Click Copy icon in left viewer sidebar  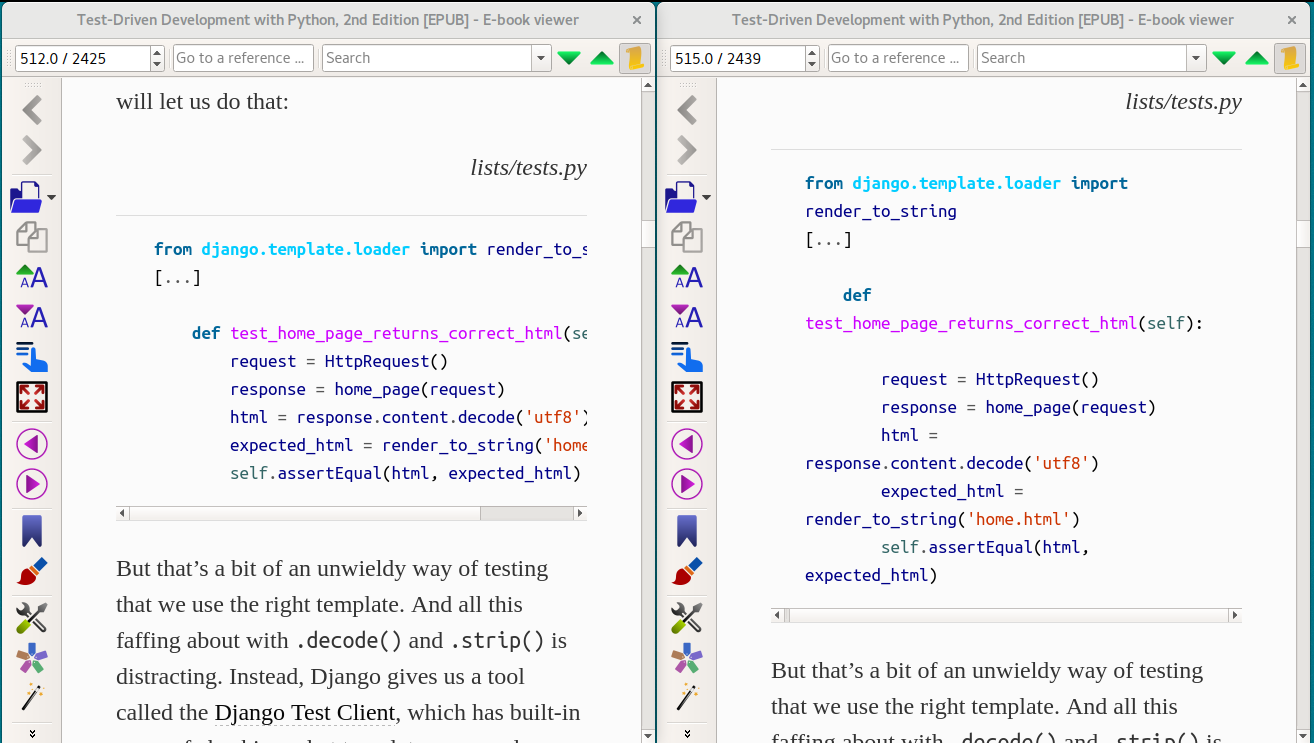tap(32, 237)
